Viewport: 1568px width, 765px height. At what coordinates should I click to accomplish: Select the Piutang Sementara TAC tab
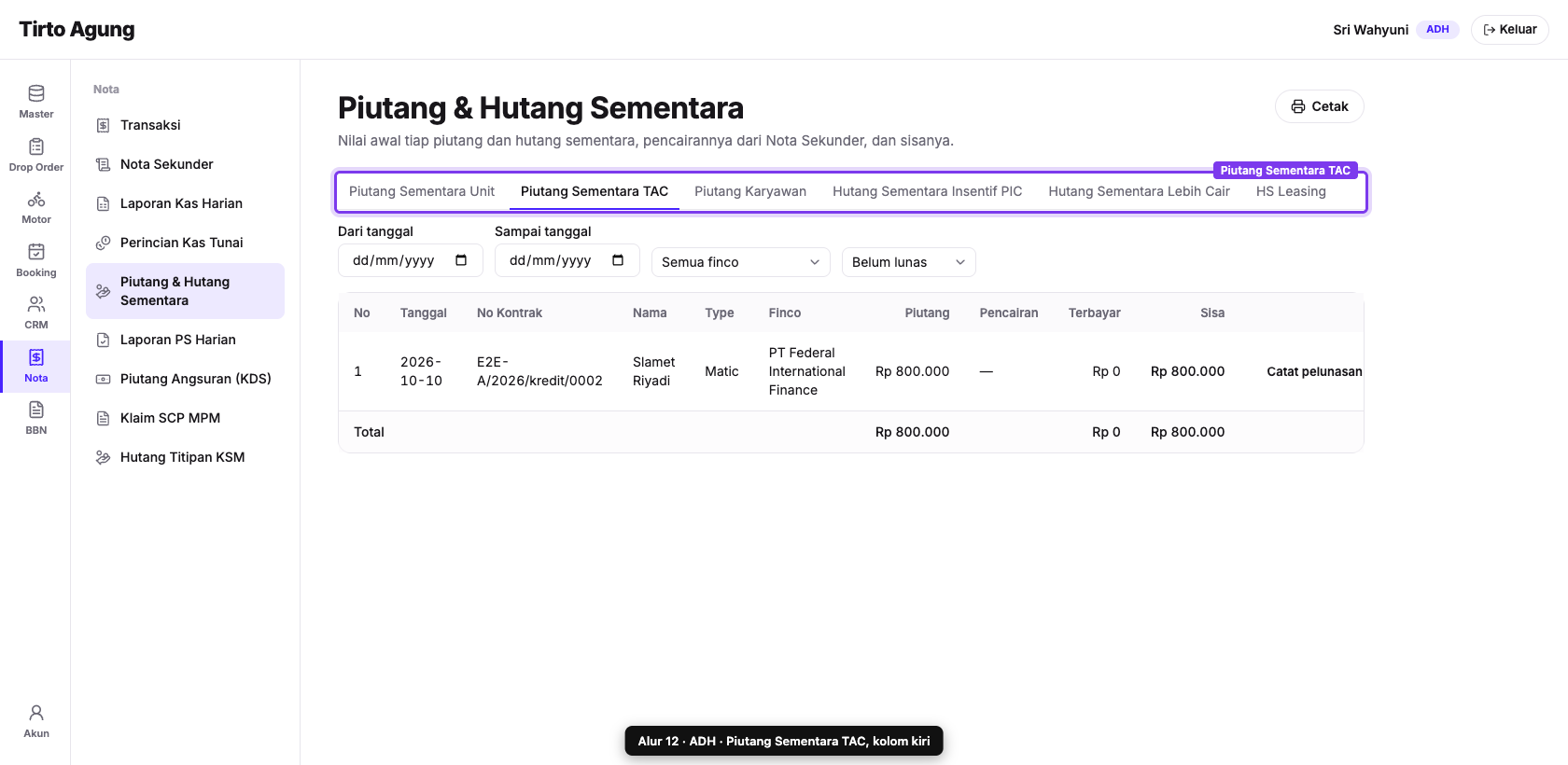595,191
